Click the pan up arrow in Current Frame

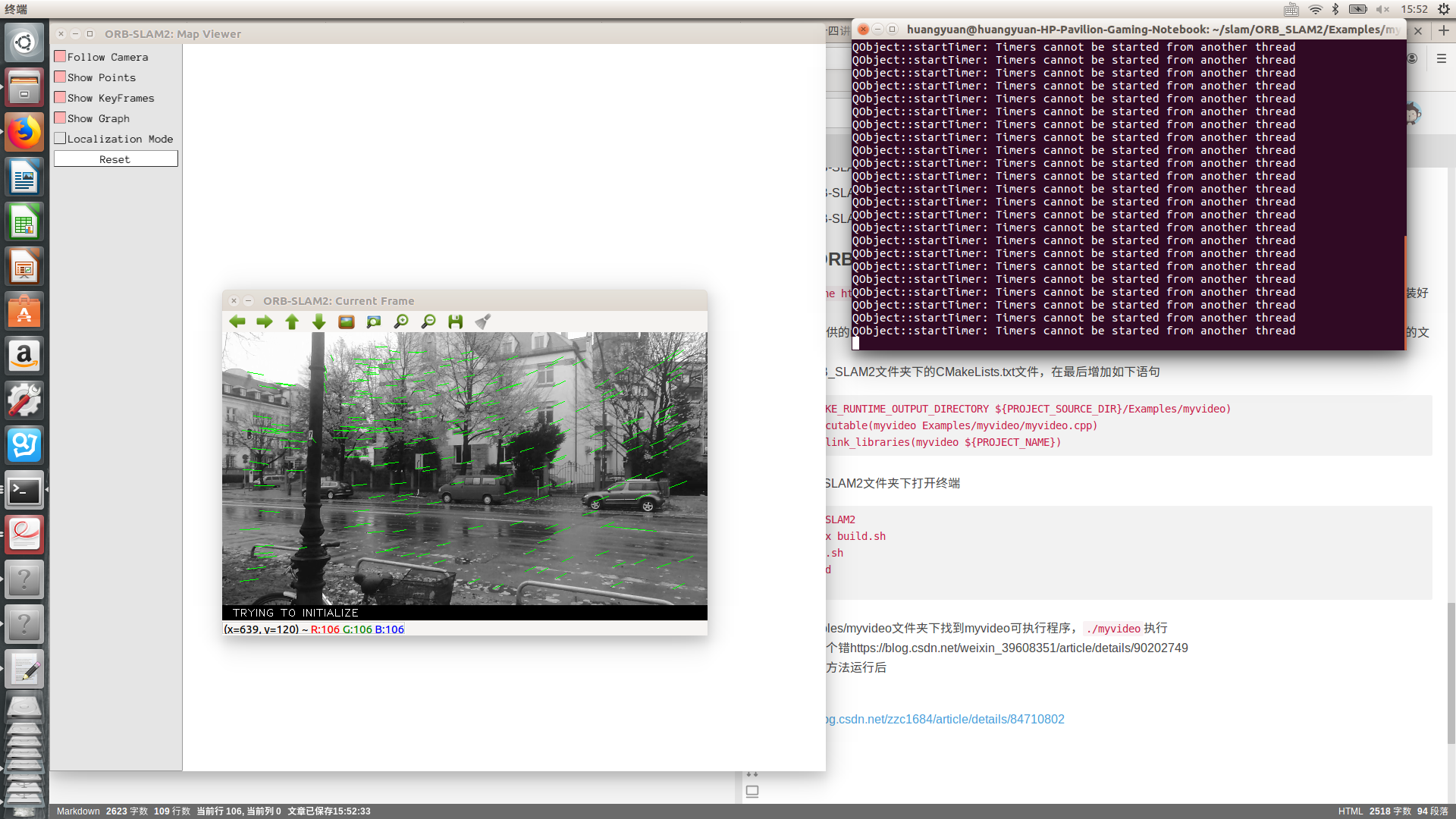292,322
